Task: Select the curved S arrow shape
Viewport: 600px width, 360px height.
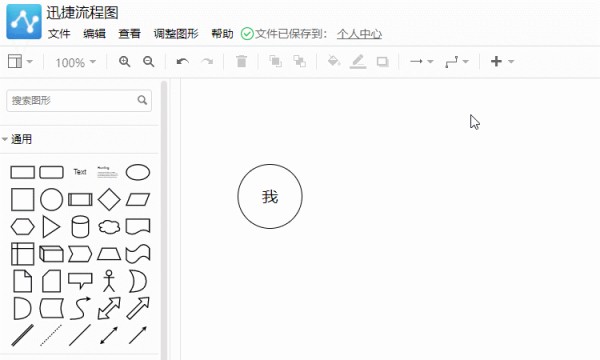Action: tap(80, 308)
